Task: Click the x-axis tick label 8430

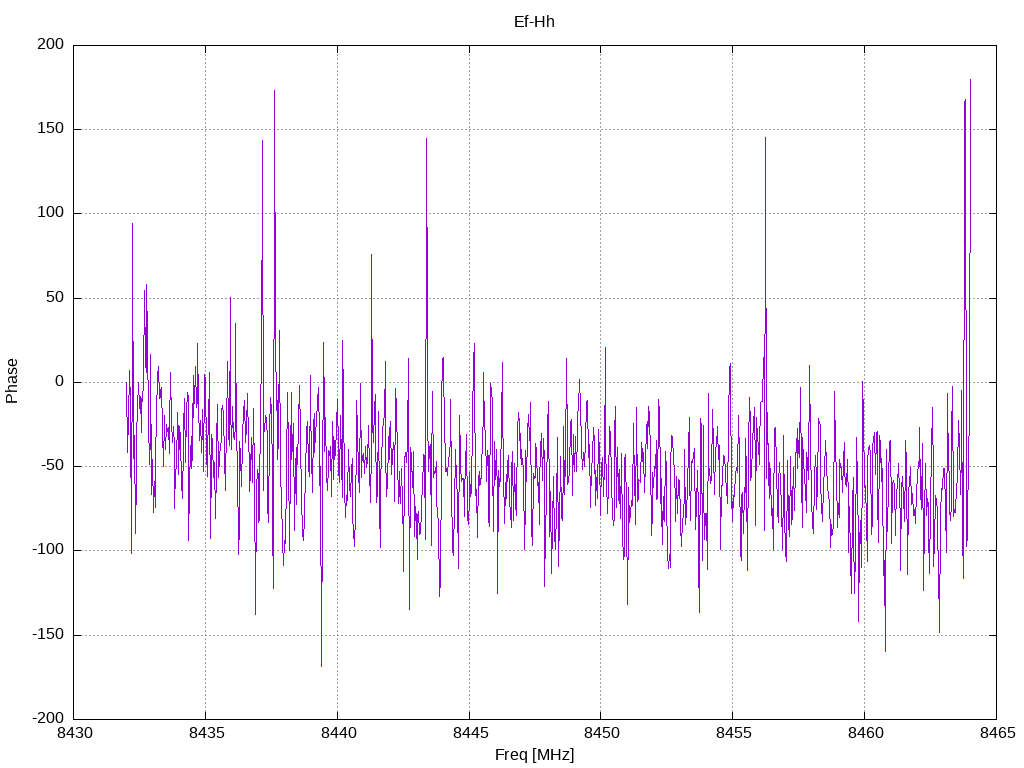Action: [x=74, y=733]
